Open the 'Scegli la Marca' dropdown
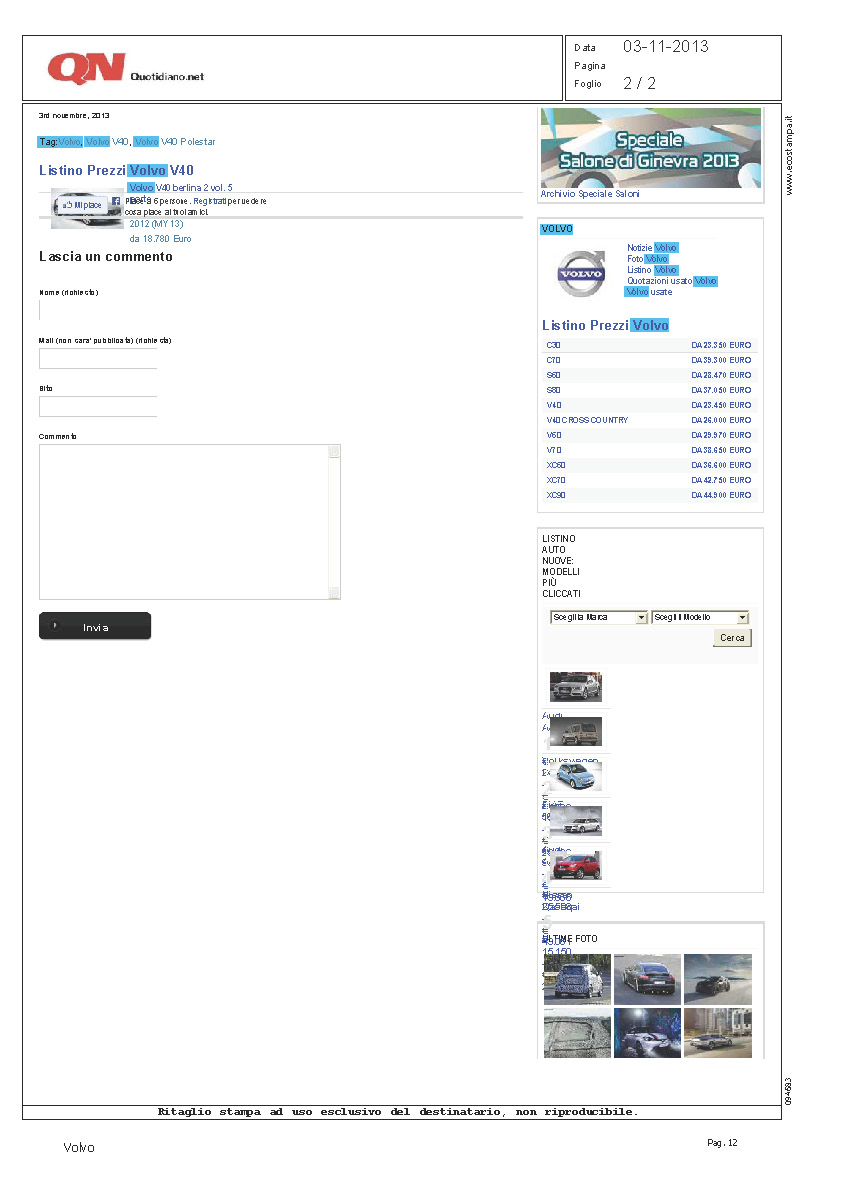Viewport: 841px width, 1180px height. (599, 618)
